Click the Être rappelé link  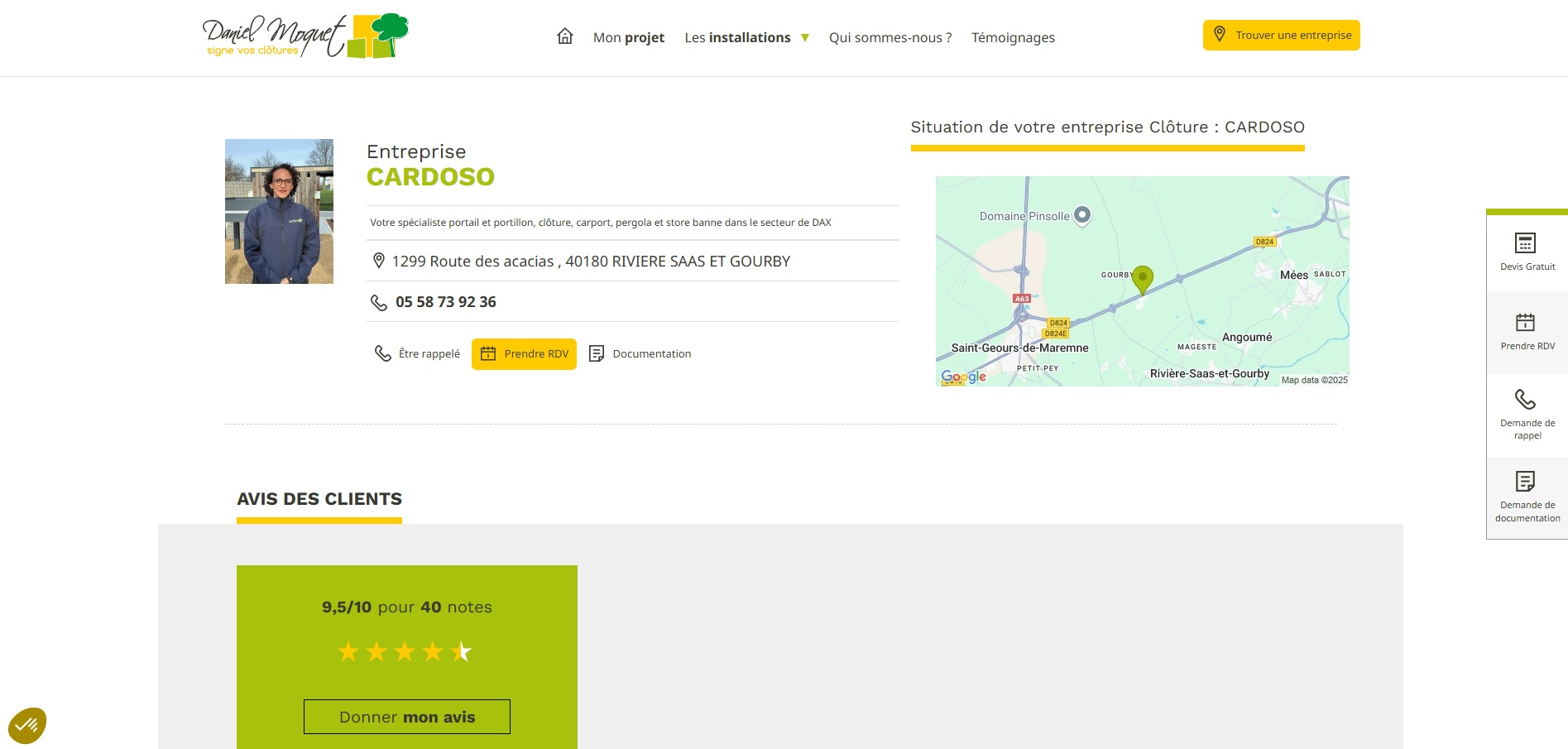[x=418, y=354]
